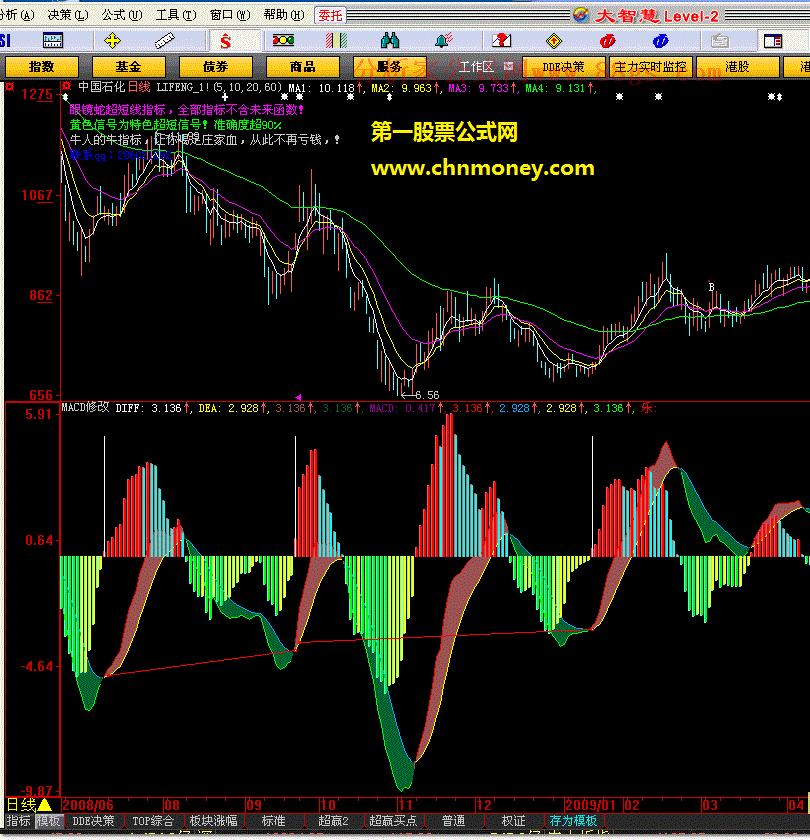Click the blue circular info icon

pos(661,41)
